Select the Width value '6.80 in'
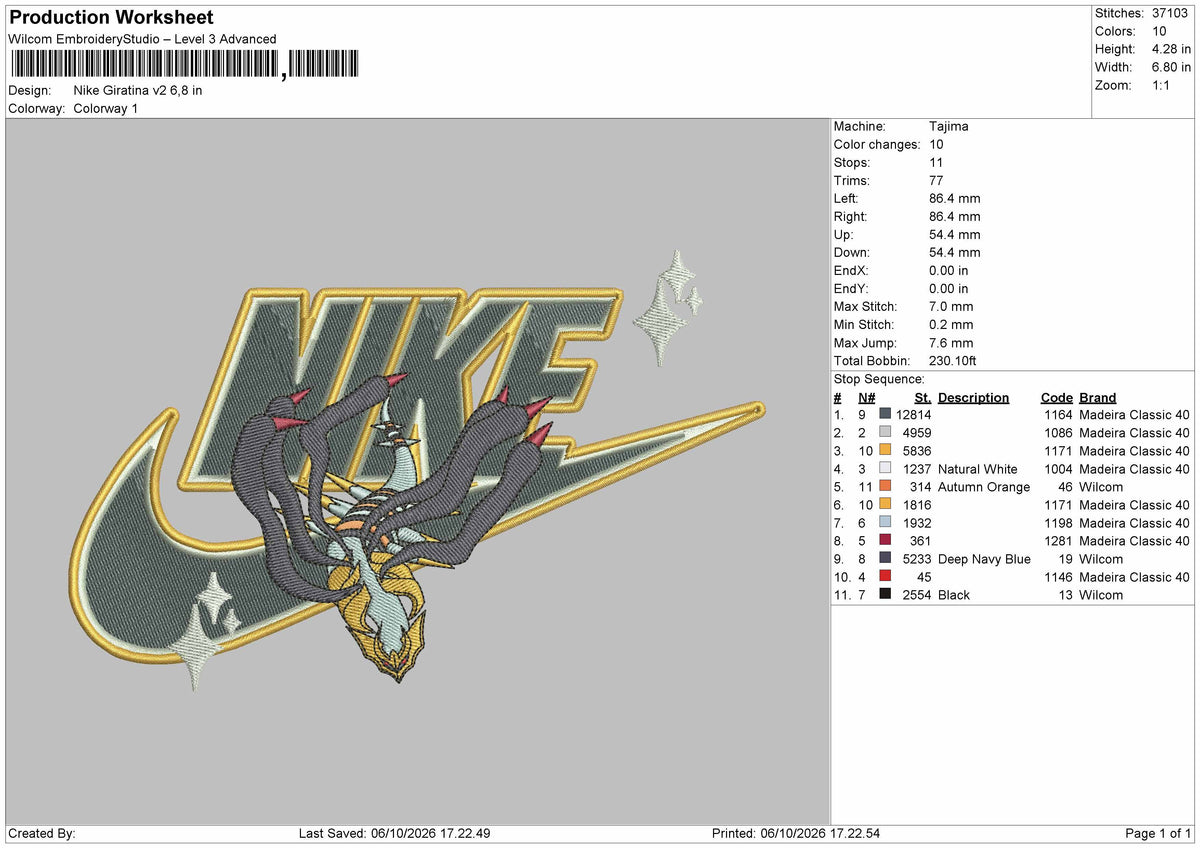 click(1171, 67)
